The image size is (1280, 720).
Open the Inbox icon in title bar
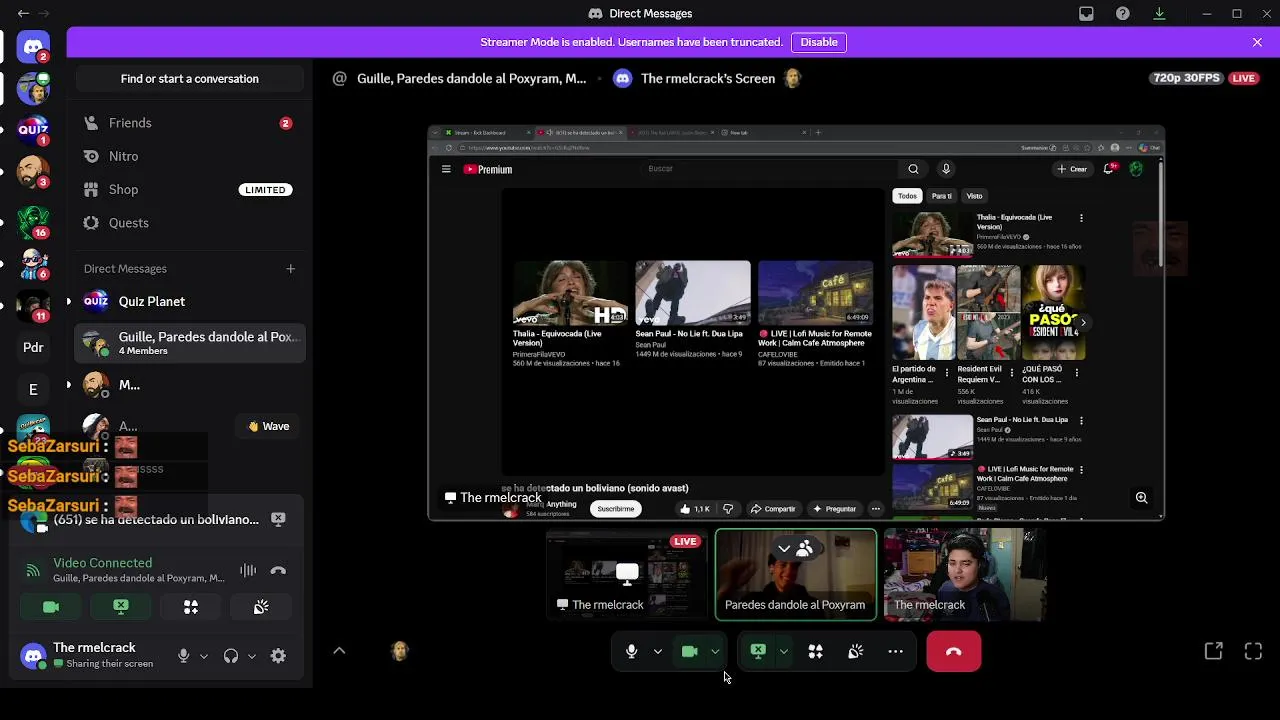pyautogui.click(x=1086, y=13)
